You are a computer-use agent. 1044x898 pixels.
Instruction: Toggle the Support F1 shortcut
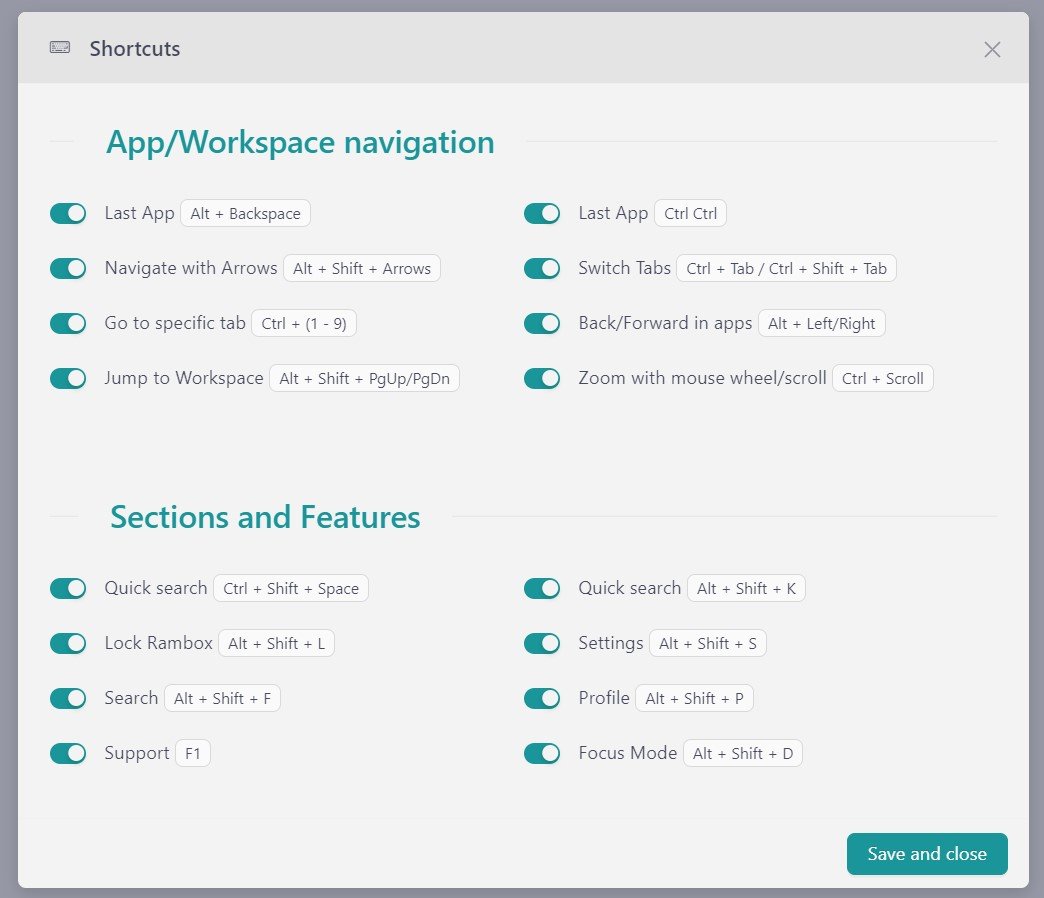pos(68,753)
